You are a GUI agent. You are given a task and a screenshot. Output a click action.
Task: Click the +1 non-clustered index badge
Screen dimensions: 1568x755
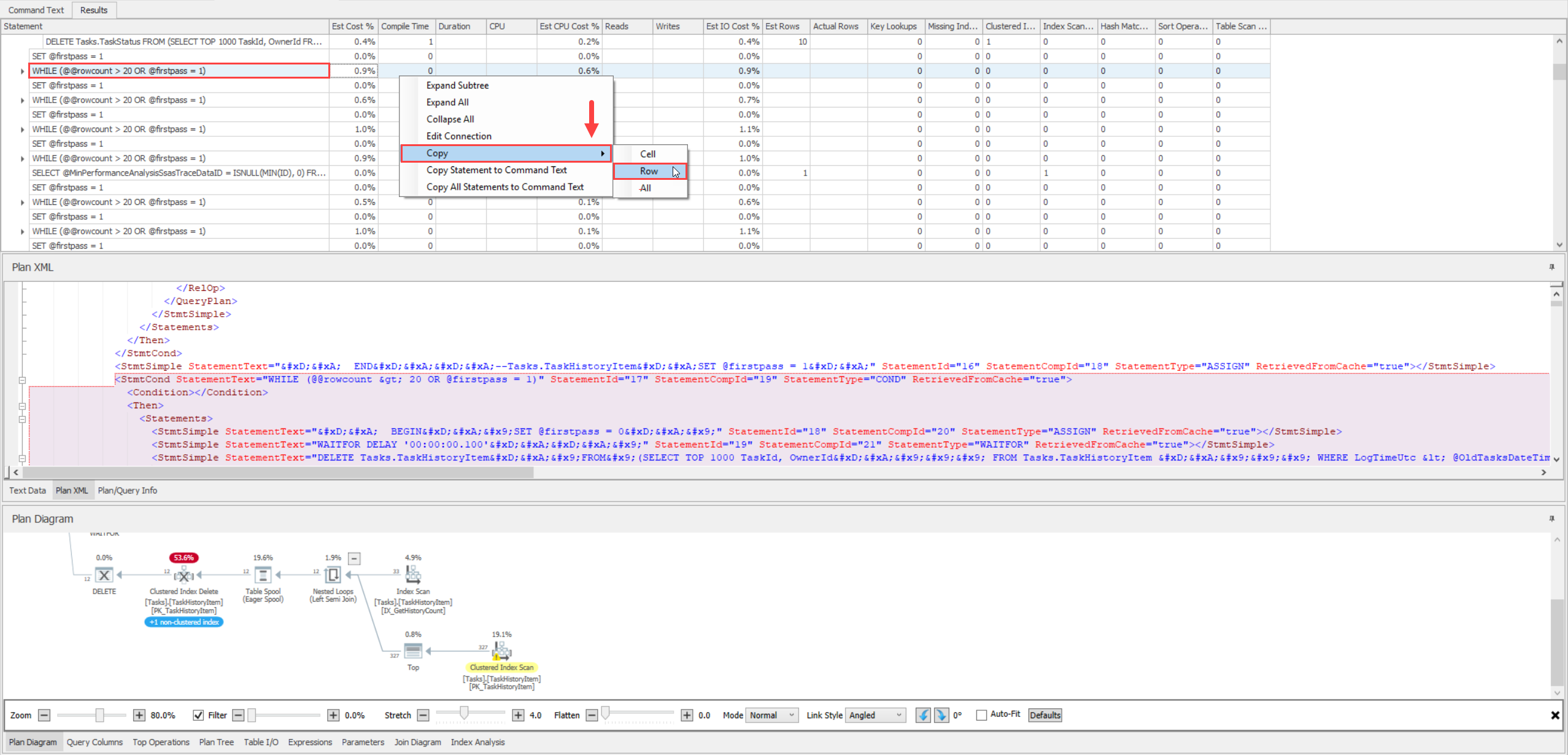[183, 622]
